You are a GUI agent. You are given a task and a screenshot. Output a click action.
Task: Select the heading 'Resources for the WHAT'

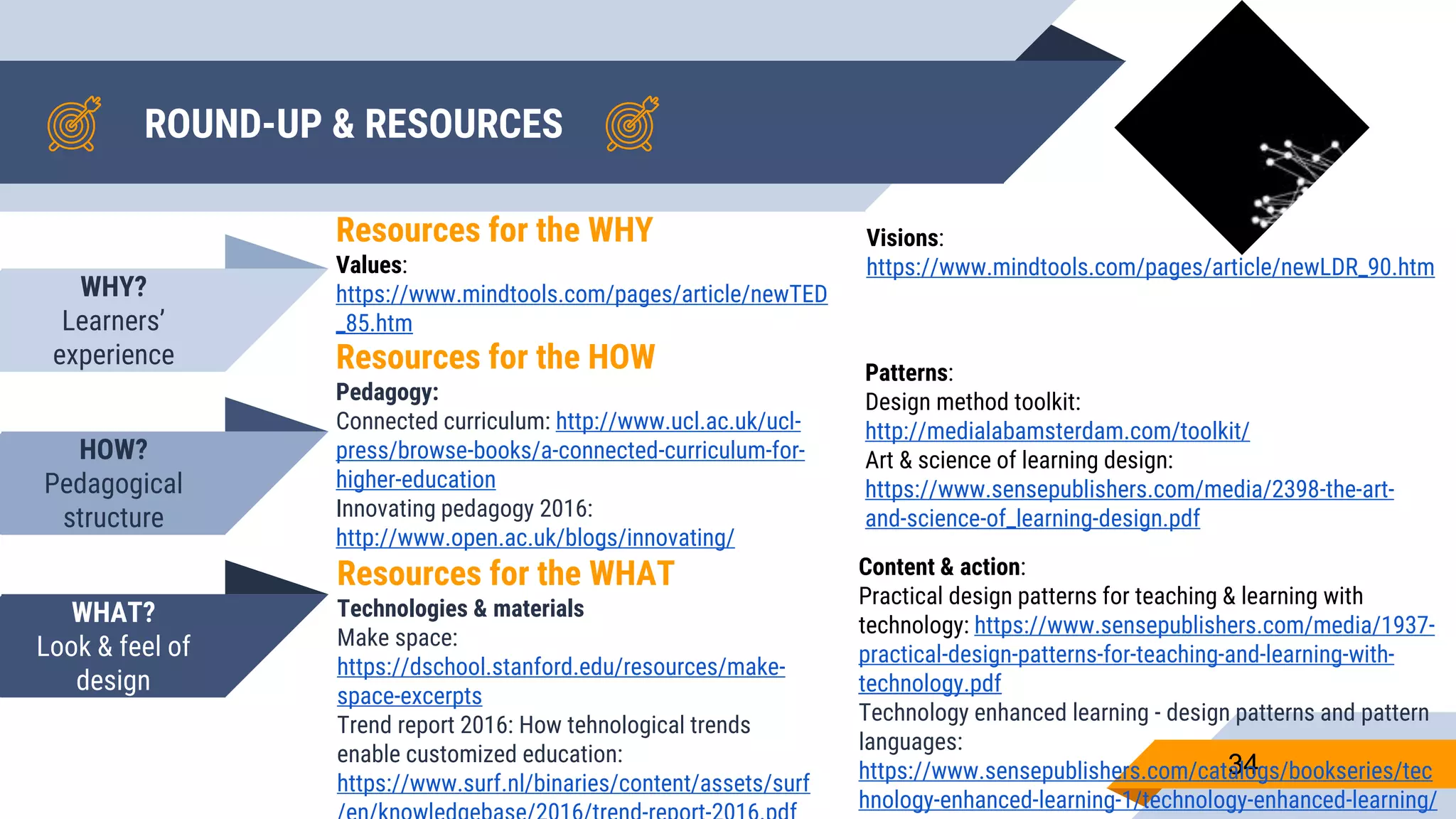pyautogui.click(x=505, y=574)
